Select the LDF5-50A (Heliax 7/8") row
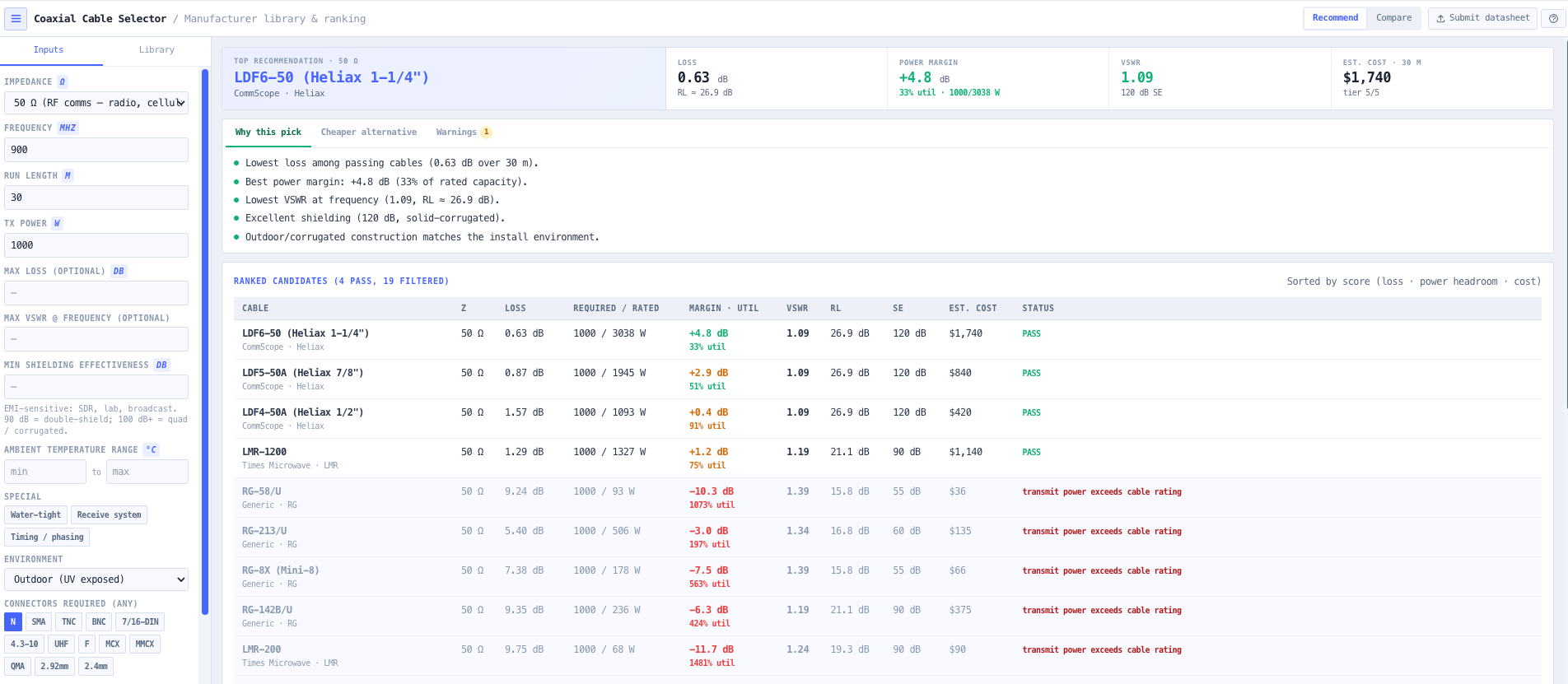The width and height of the screenshot is (1568, 684). coord(888,379)
